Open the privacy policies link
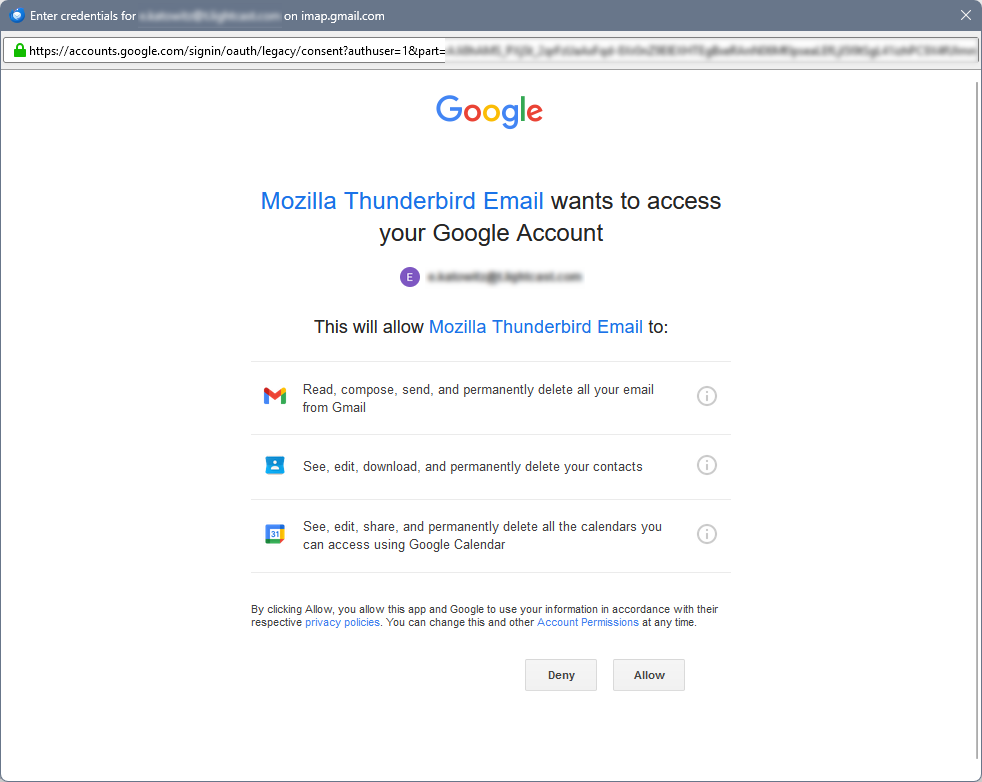This screenshot has height=782, width=982. pos(342,622)
